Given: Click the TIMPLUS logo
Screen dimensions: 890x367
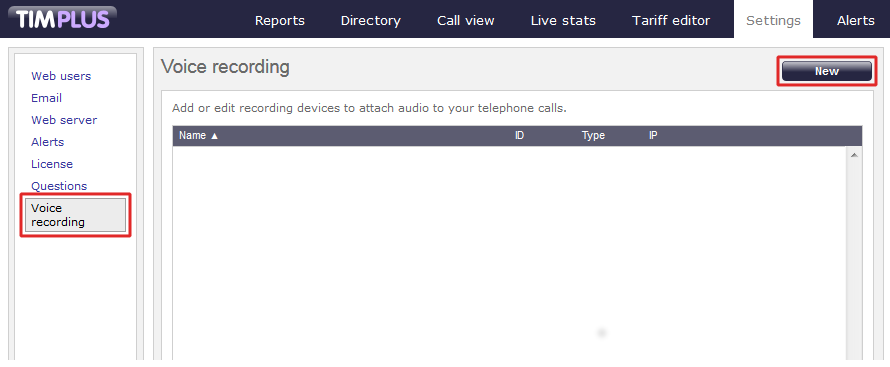Looking at the screenshot, I should tap(62, 19).
